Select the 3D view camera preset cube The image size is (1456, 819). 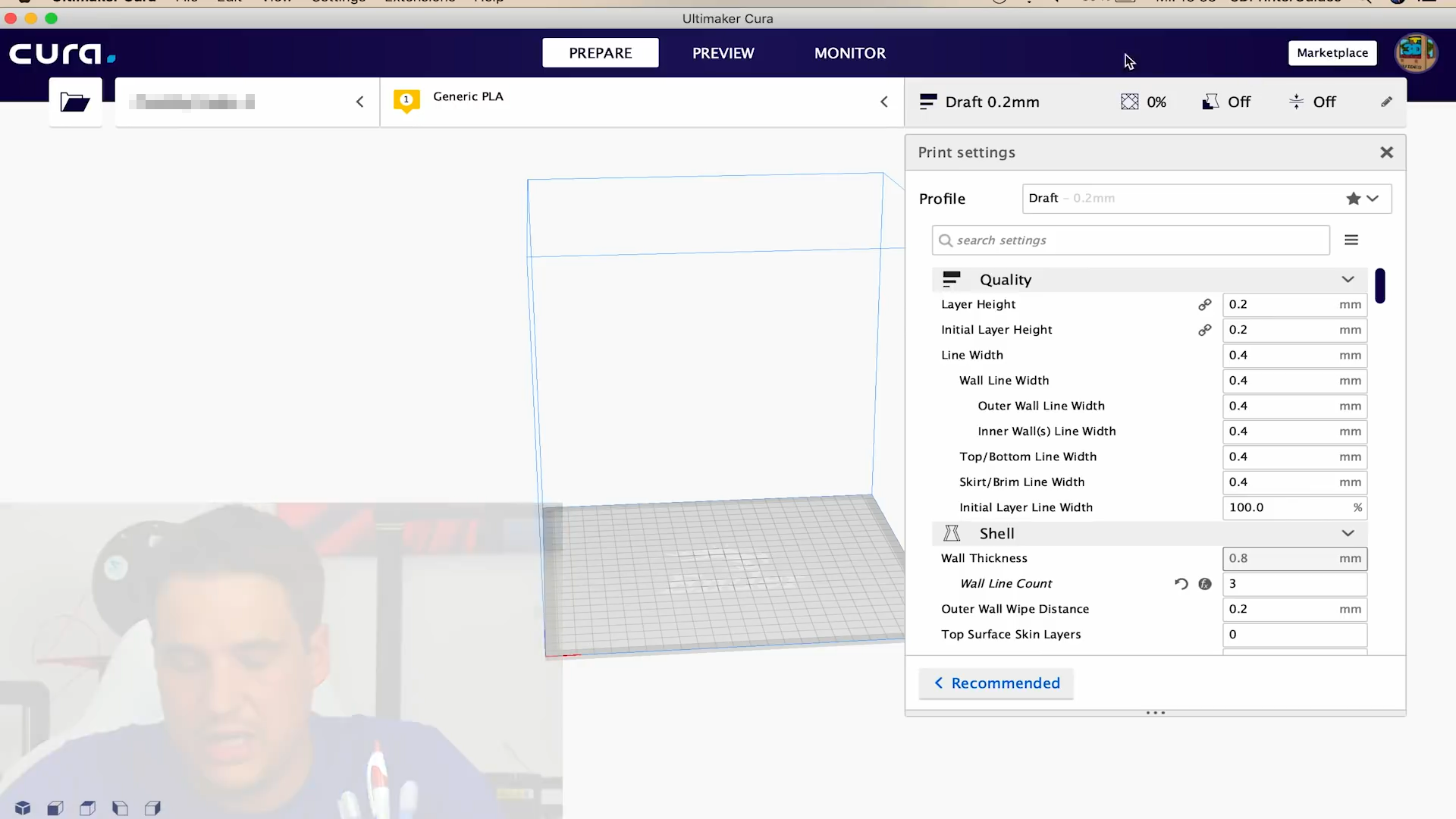[x=22, y=808]
